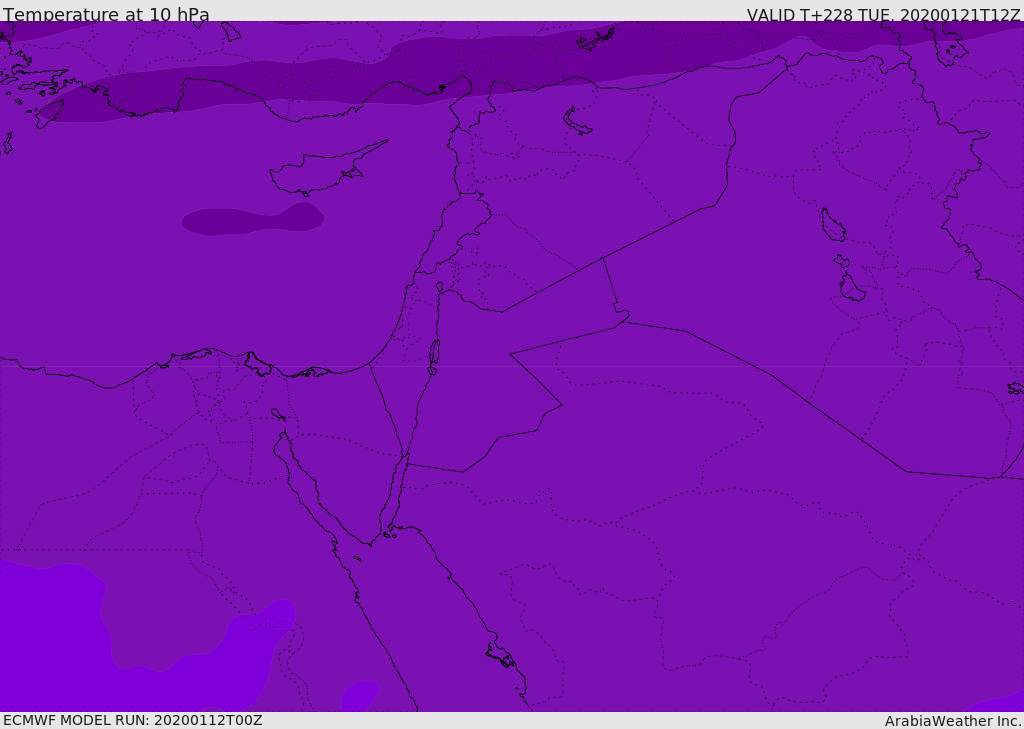The height and width of the screenshot is (729, 1024).
Task: Click the lake in northern Syria
Action: point(577,122)
